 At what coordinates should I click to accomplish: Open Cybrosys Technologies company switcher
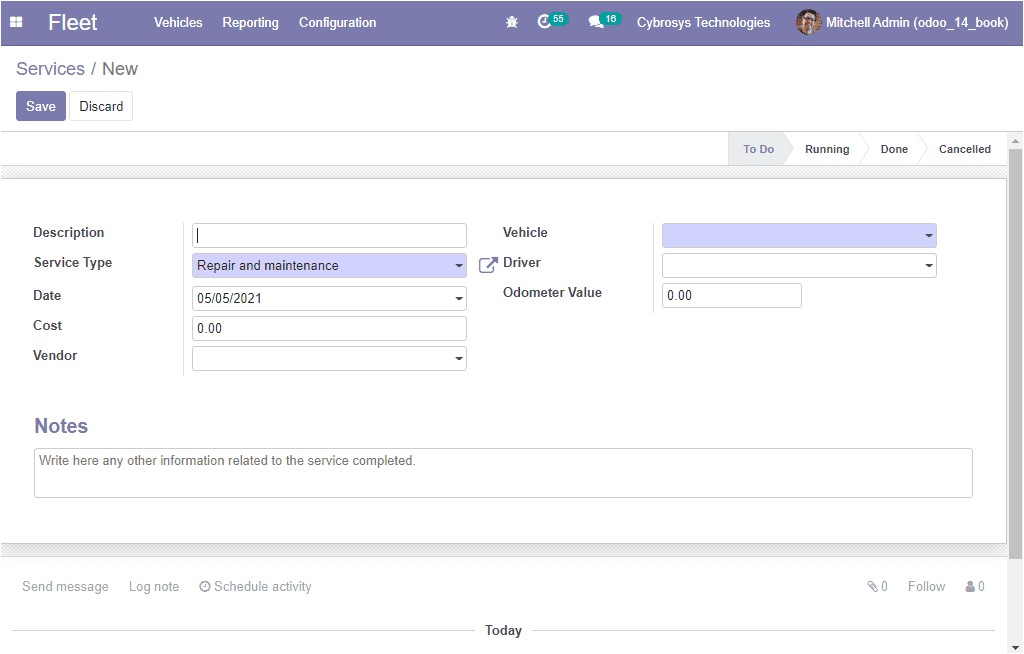point(703,22)
